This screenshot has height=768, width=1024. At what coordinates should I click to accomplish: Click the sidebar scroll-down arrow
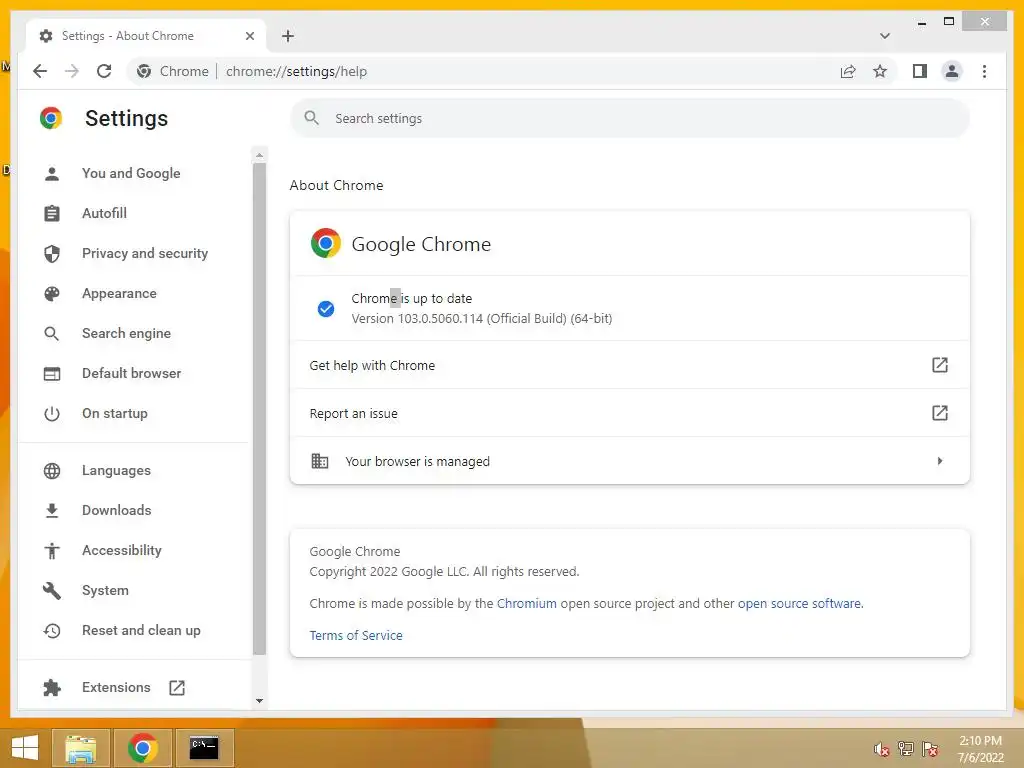tap(259, 701)
